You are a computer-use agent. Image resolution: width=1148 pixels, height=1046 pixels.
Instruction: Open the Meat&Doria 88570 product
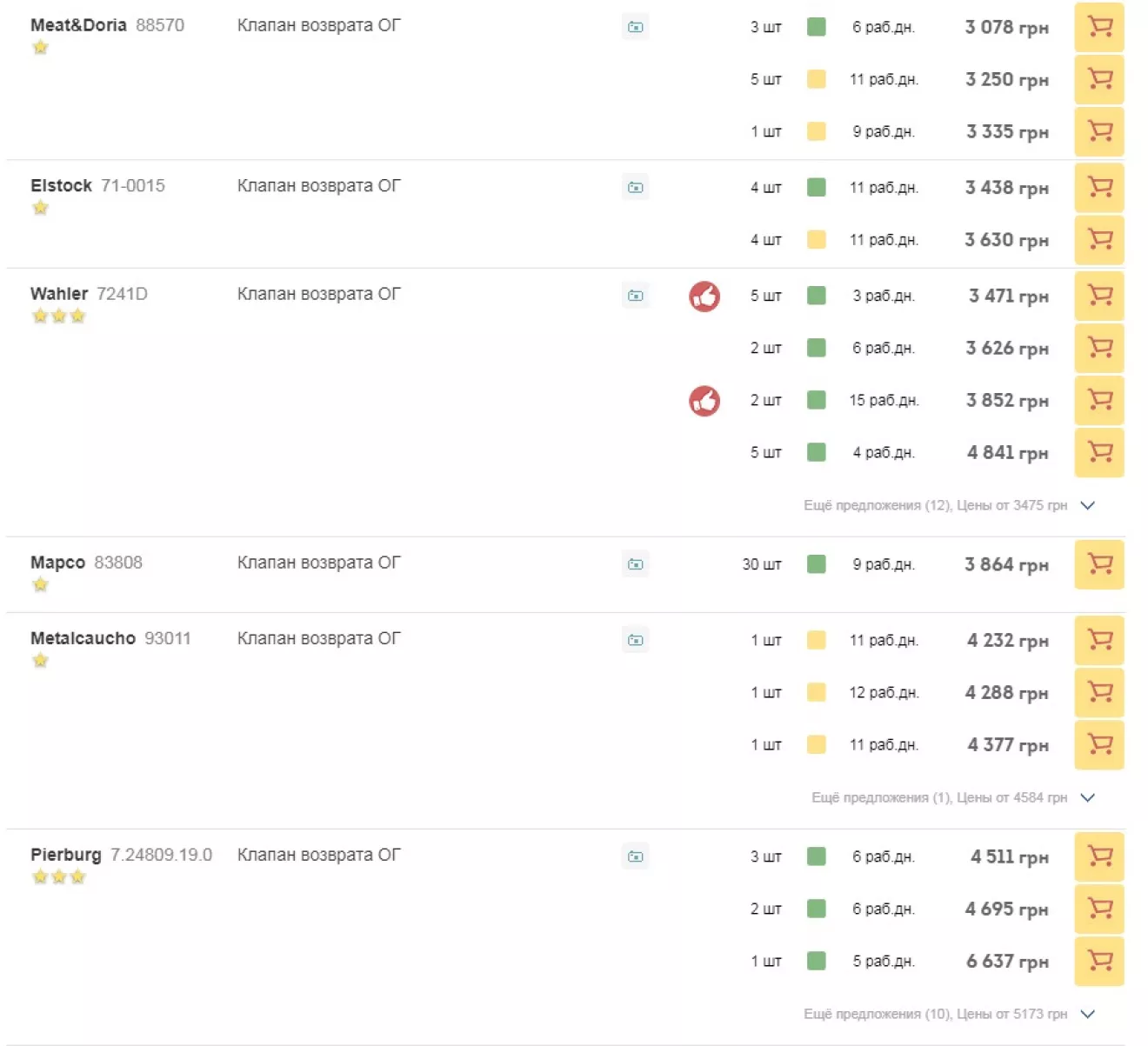pyautogui.click(x=107, y=25)
